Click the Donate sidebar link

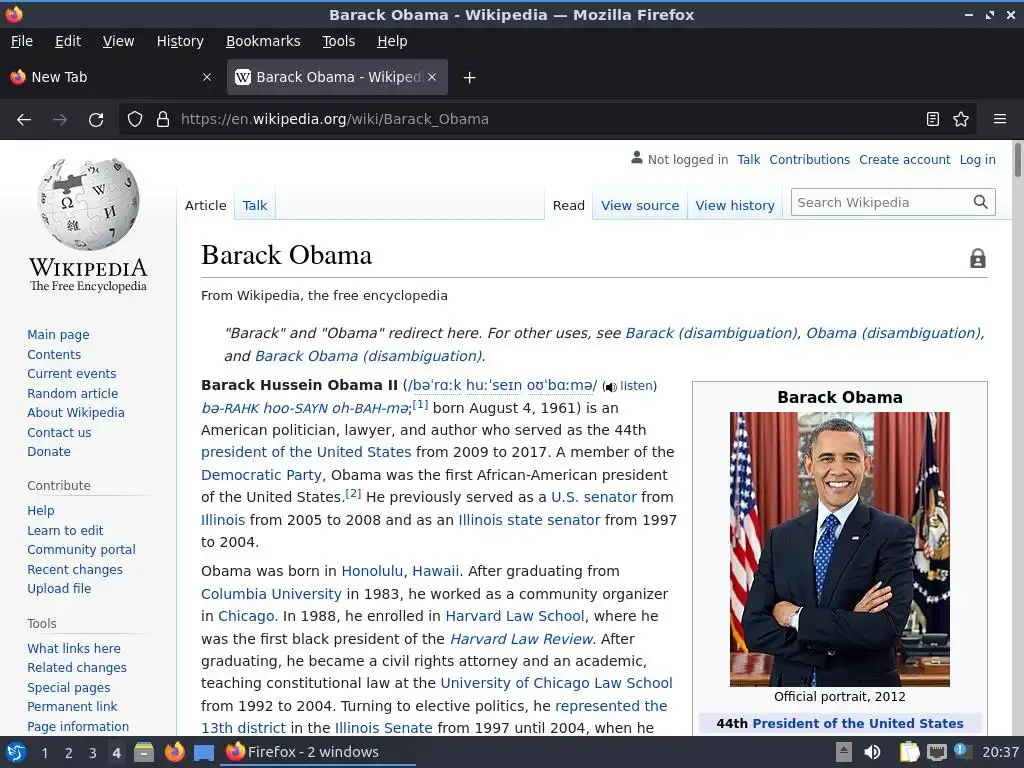point(49,451)
